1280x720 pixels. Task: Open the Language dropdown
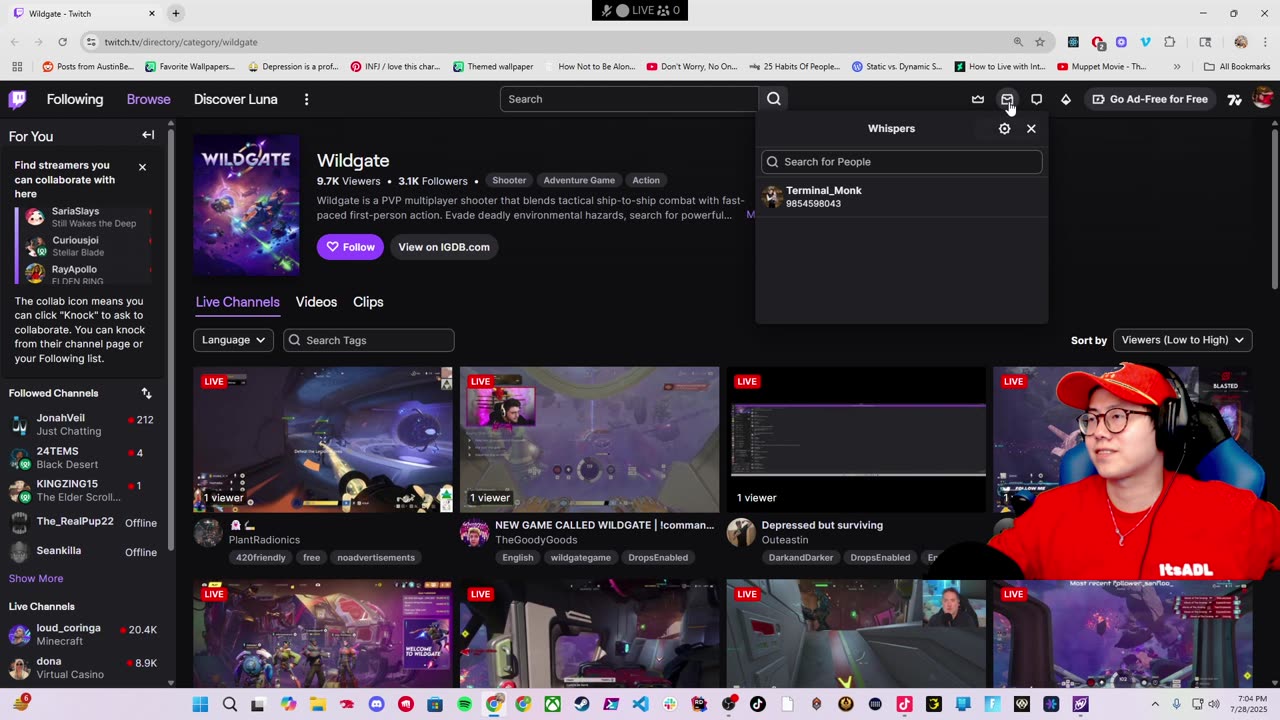click(x=233, y=340)
